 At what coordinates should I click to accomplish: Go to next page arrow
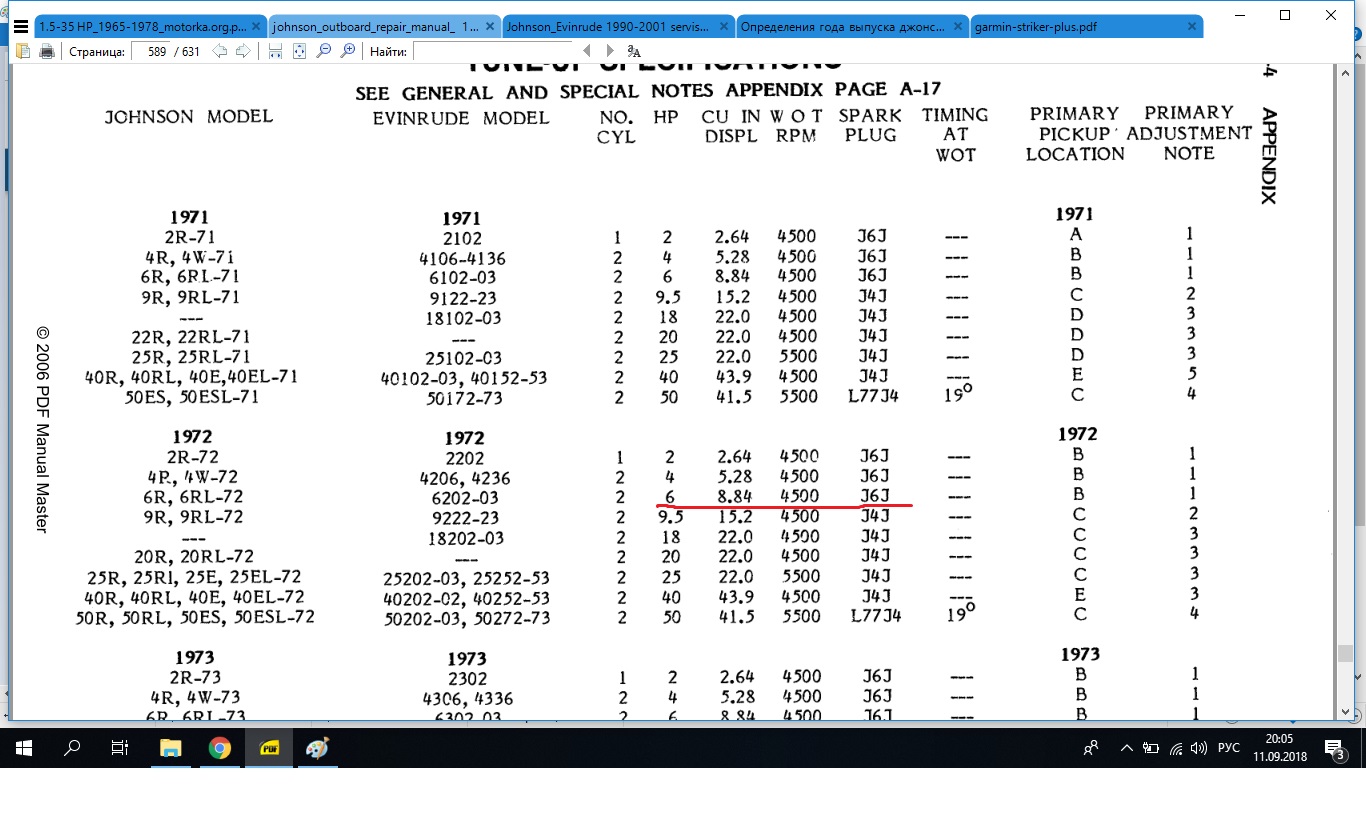point(242,51)
